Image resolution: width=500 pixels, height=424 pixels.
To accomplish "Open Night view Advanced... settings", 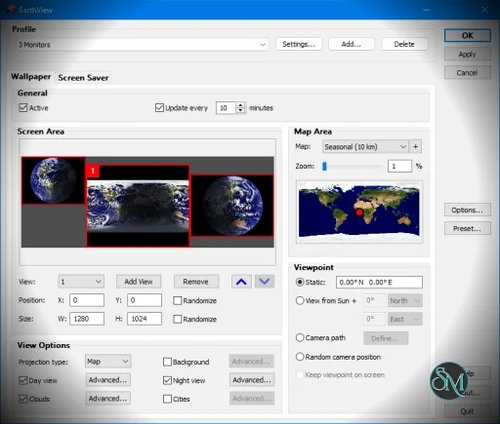I will [252, 380].
